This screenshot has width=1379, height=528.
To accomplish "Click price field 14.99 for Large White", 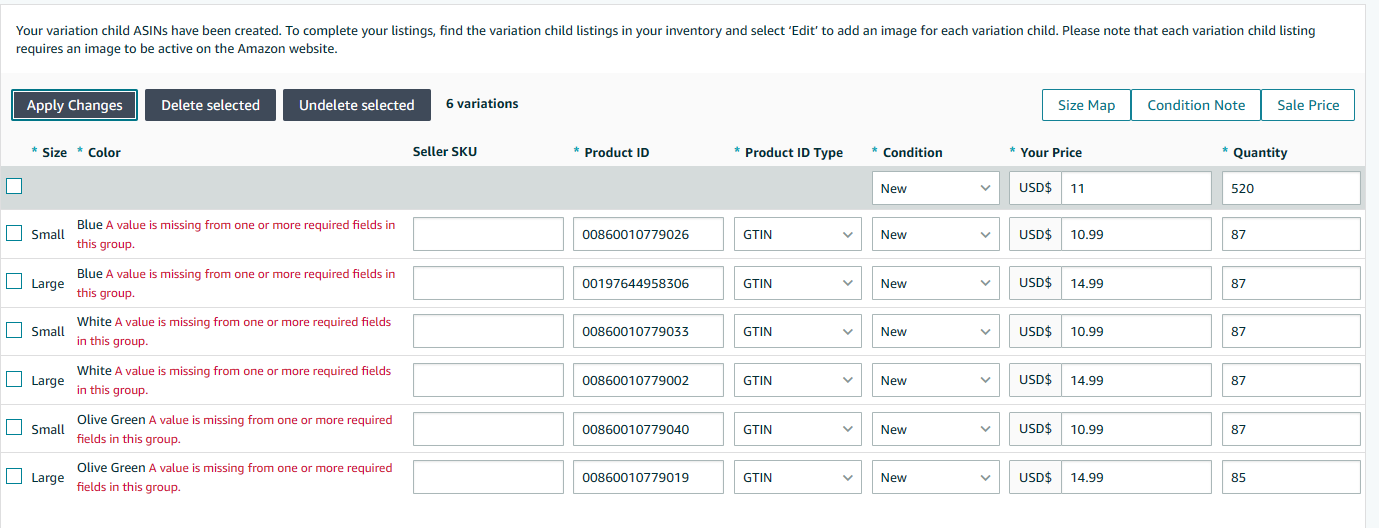I will [x=1136, y=380].
